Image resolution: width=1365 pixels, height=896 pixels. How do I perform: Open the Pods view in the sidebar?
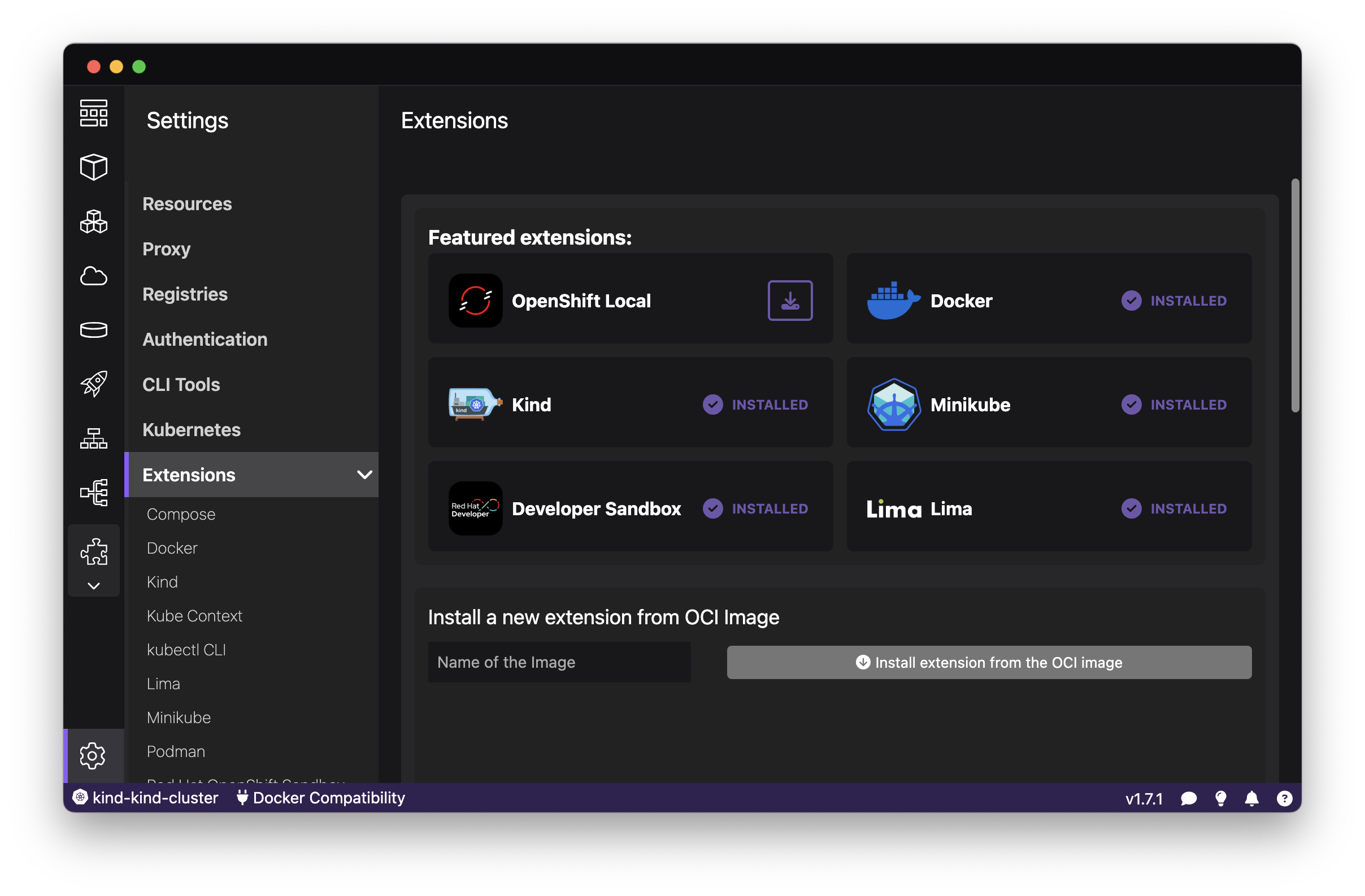[x=93, y=221]
